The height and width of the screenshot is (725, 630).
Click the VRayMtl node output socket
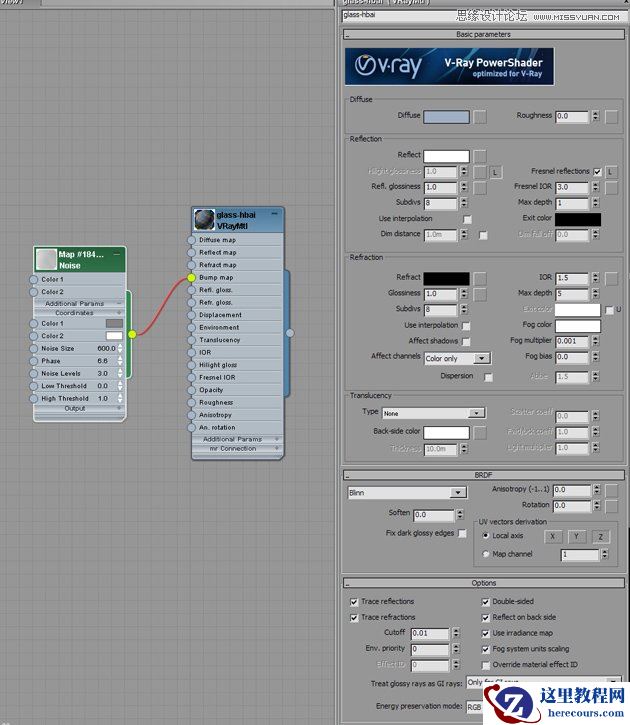point(290,333)
